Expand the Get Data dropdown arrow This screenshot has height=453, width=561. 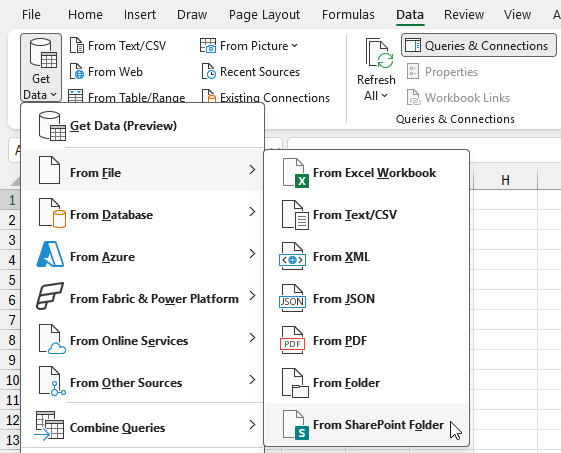54,94
